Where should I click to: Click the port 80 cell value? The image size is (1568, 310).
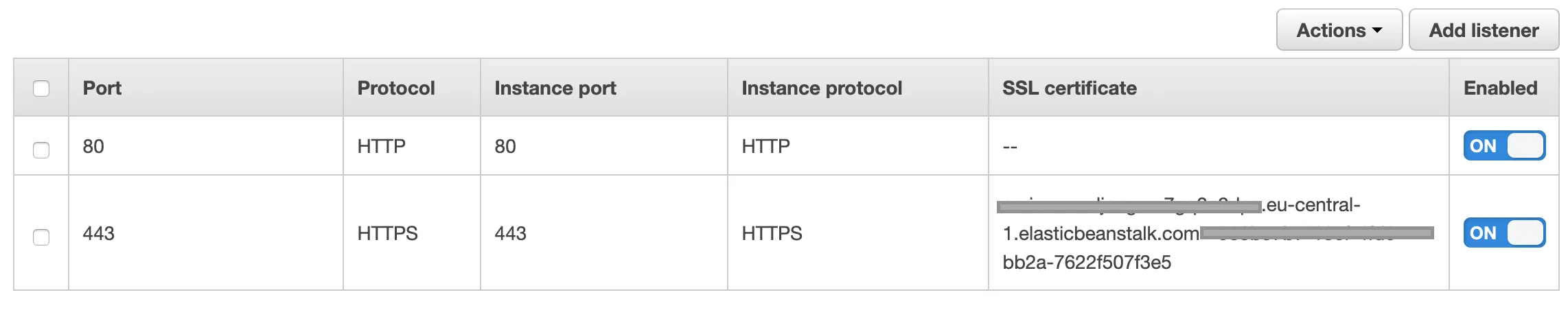(93, 147)
